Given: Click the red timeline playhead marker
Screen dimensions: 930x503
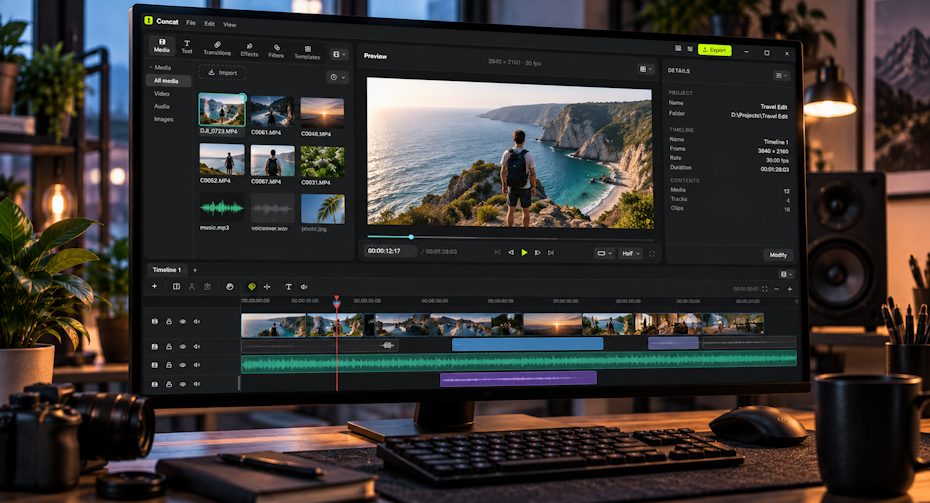Looking at the screenshot, I should click(x=336, y=301).
